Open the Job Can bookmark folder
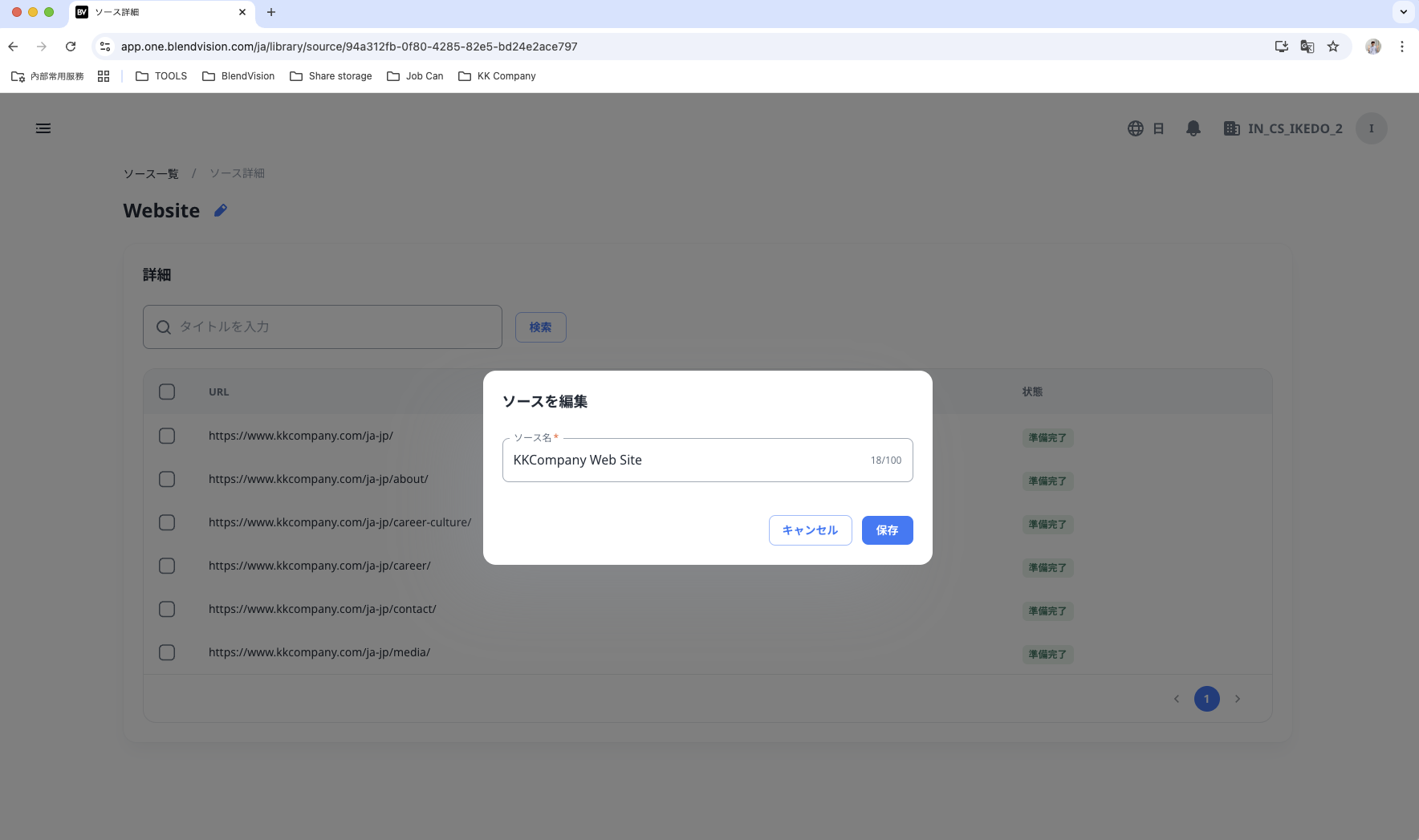Screen dimensions: 1419x840 [415, 76]
